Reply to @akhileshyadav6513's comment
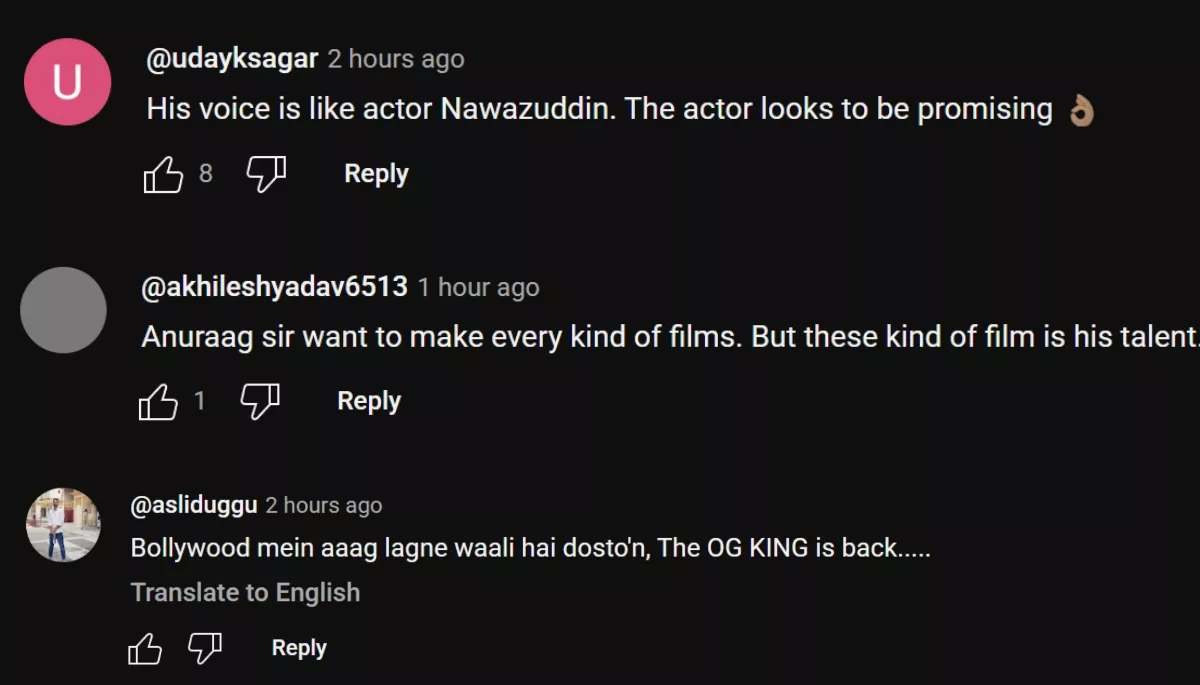This screenshot has width=1200, height=685. pyautogui.click(x=369, y=401)
